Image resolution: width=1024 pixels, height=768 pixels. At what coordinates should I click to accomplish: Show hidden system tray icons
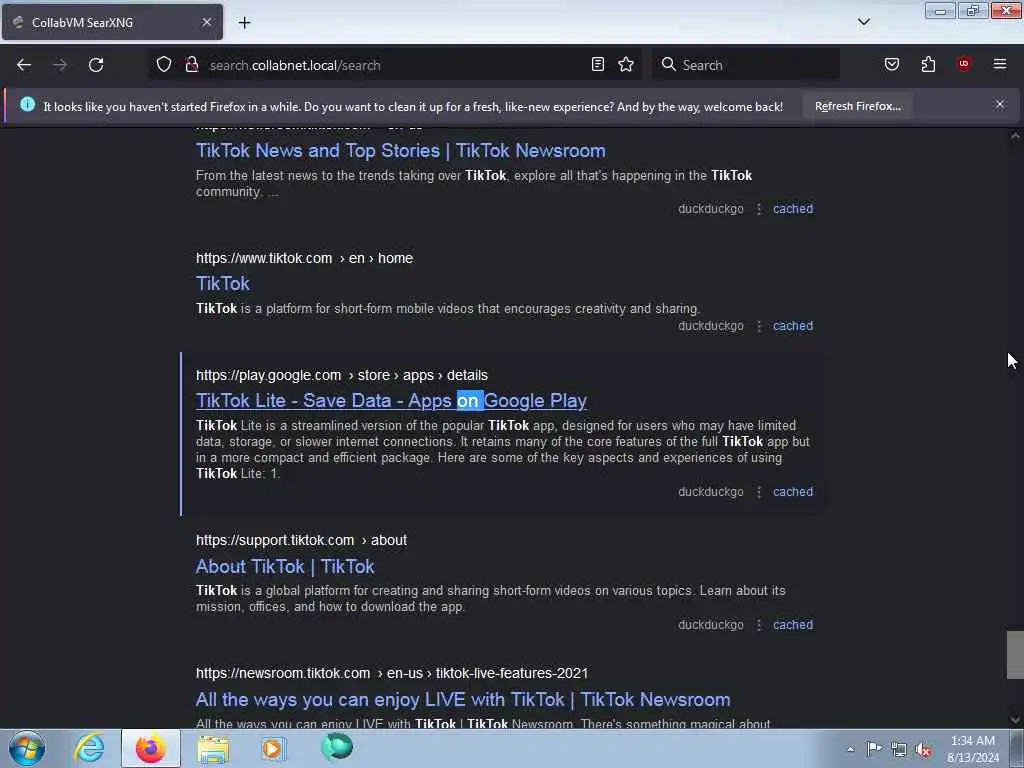[850, 749]
